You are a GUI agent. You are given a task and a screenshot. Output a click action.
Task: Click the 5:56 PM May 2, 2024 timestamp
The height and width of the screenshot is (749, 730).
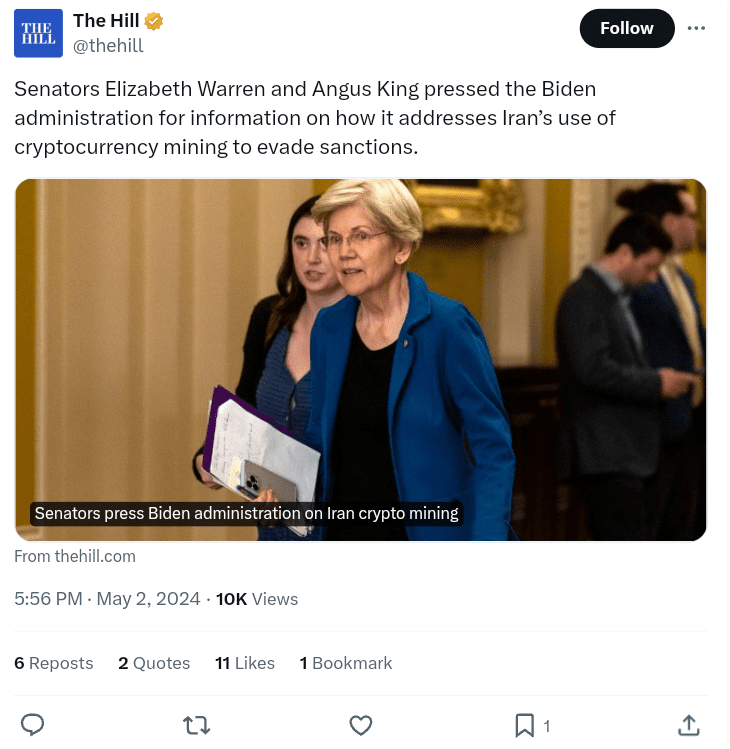coord(107,599)
